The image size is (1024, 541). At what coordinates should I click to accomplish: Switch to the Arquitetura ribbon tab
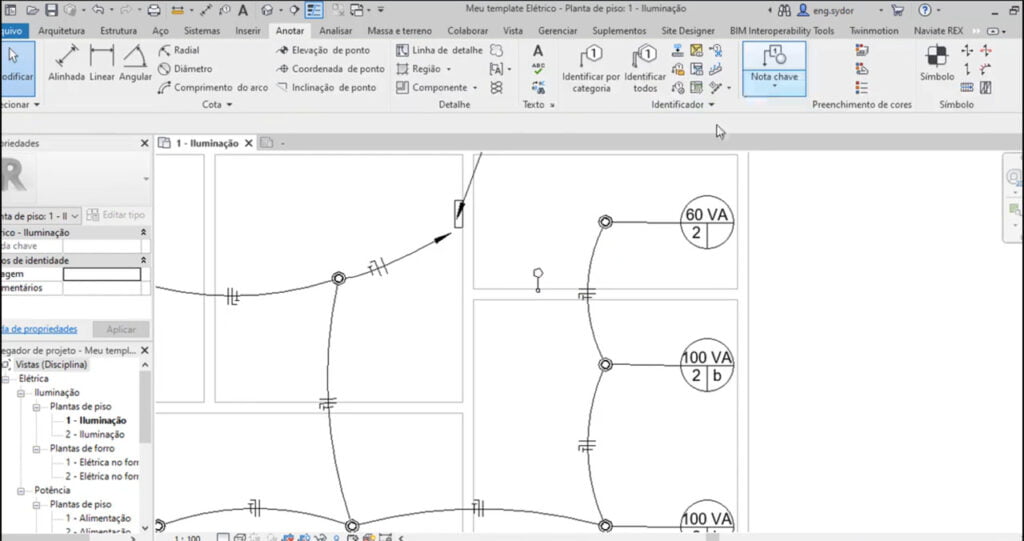61,31
